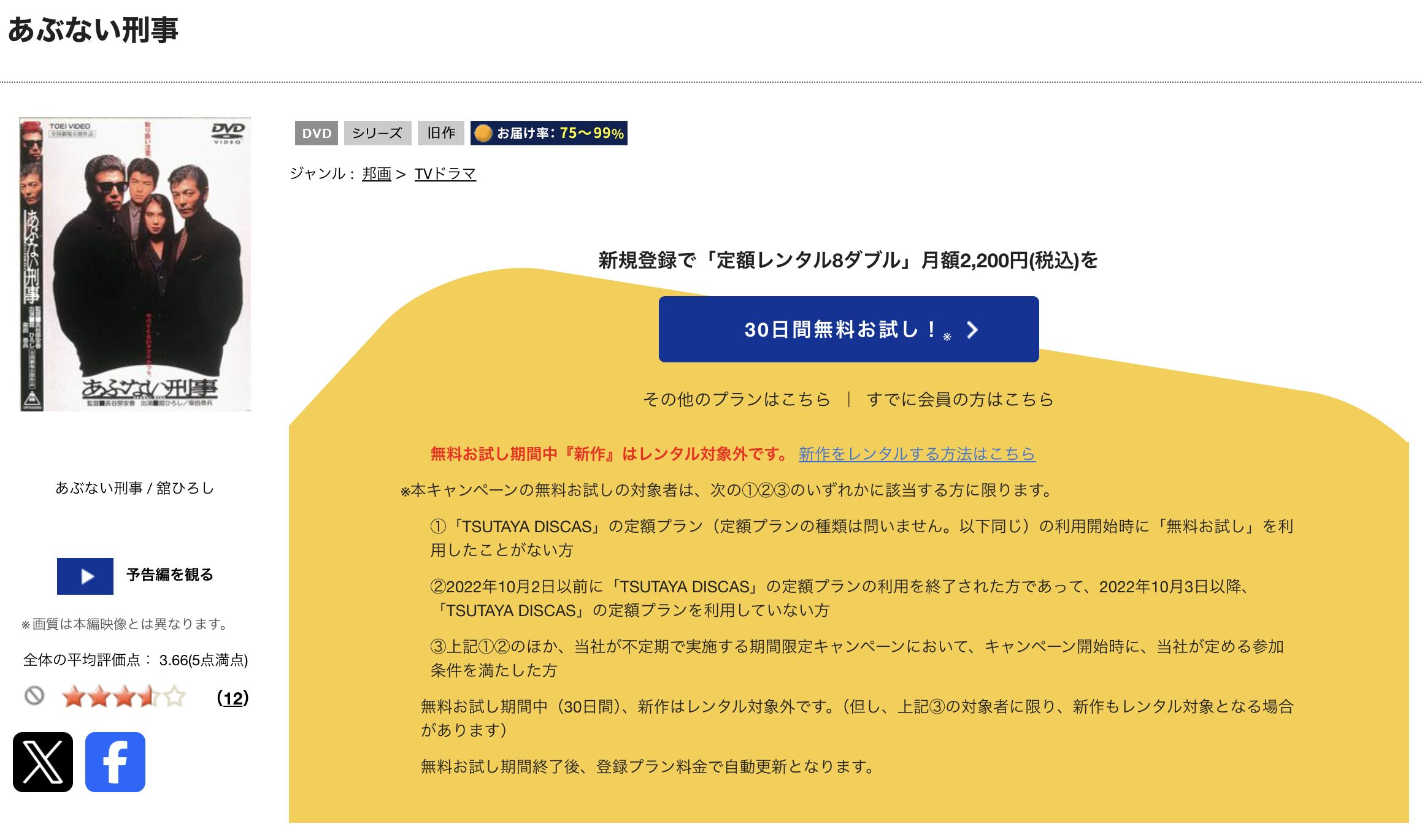The width and height of the screenshot is (1422, 840).
Task: Open the (12) review count link
Action: pyautogui.click(x=233, y=698)
